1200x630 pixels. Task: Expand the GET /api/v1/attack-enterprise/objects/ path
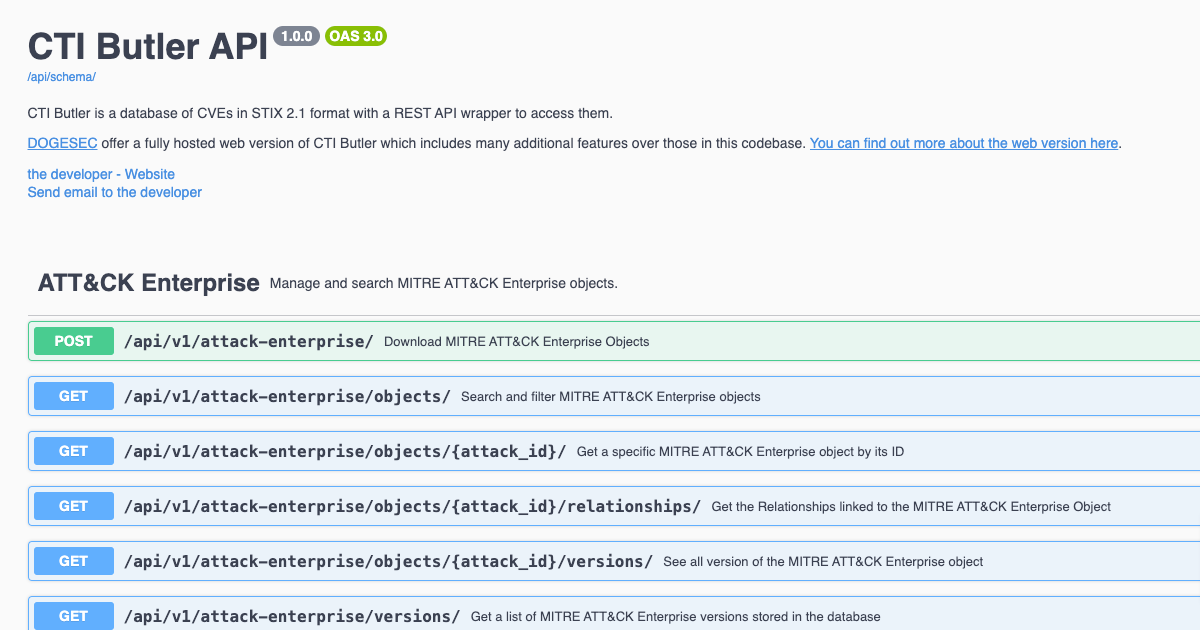click(287, 396)
